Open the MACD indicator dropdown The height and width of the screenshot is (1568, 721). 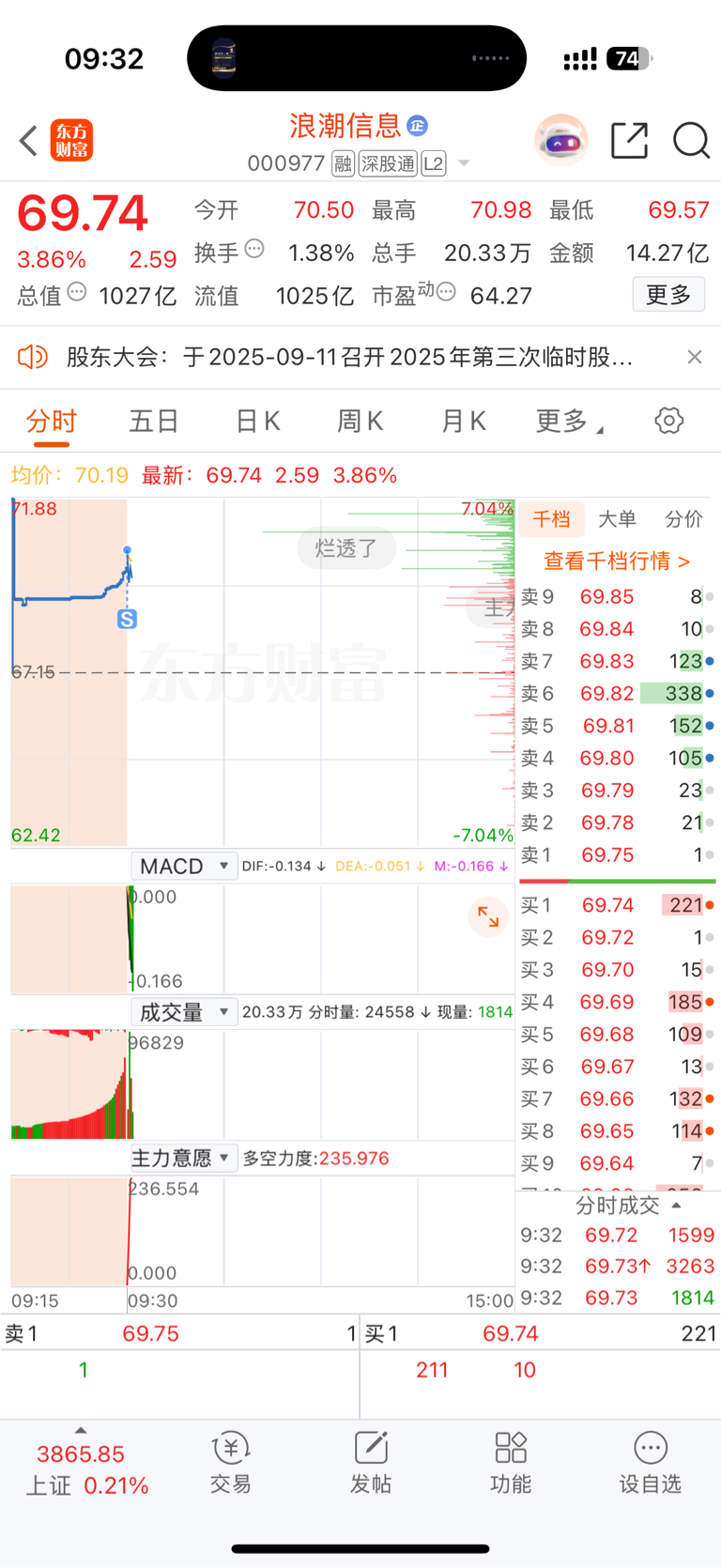184,866
